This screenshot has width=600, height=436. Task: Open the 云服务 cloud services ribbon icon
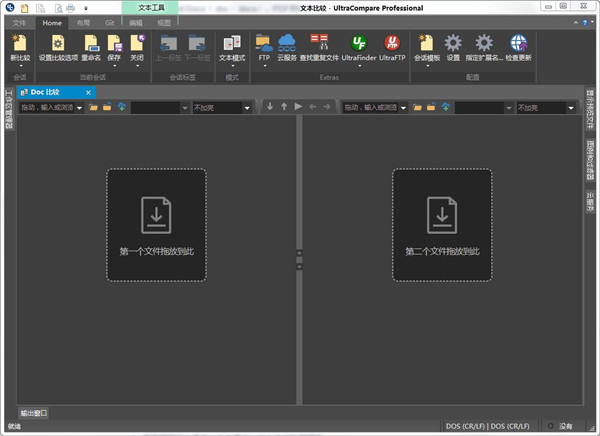tap(287, 43)
